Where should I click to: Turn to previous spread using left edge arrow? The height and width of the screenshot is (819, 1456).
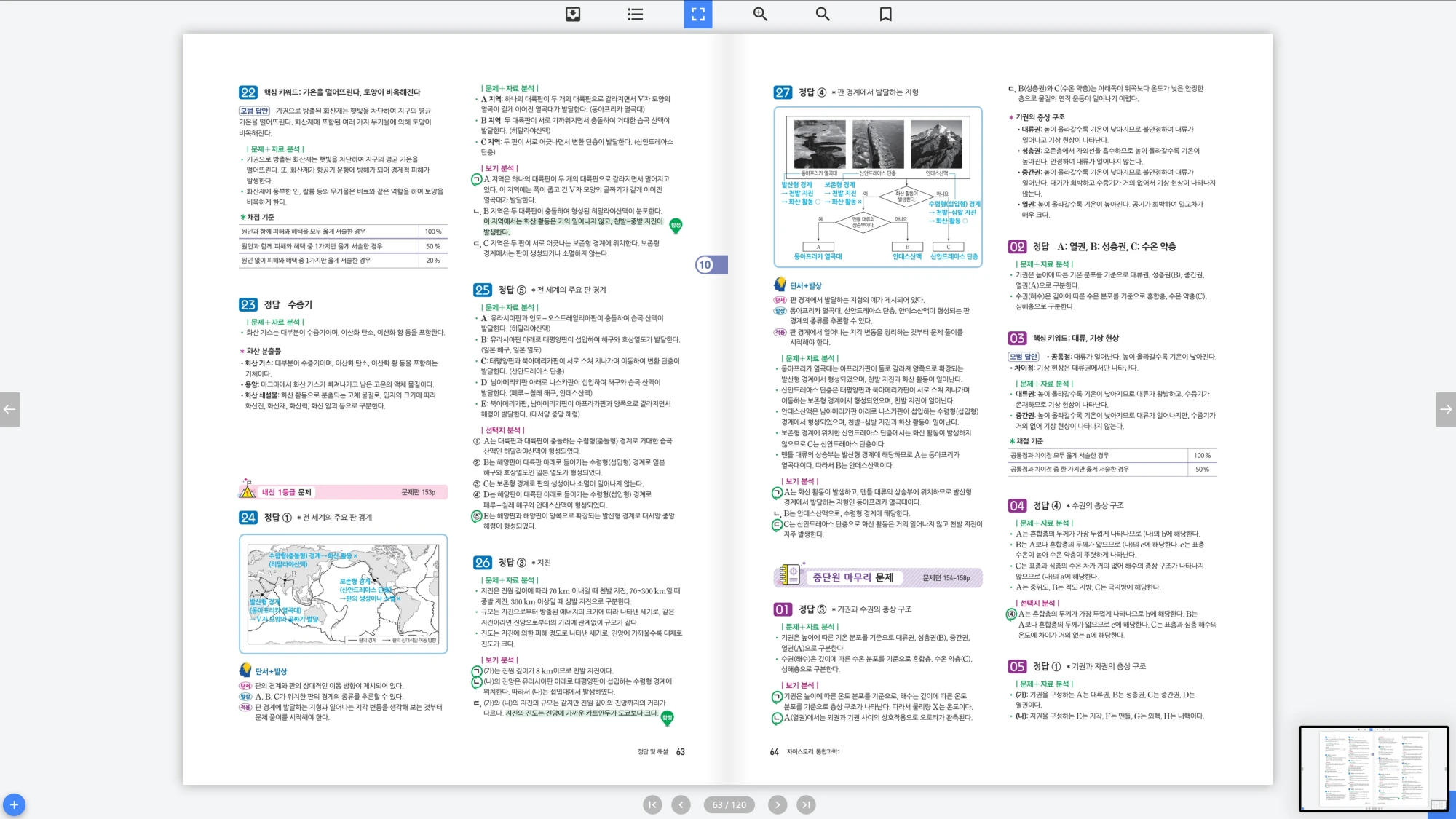(x=9, y=409)
